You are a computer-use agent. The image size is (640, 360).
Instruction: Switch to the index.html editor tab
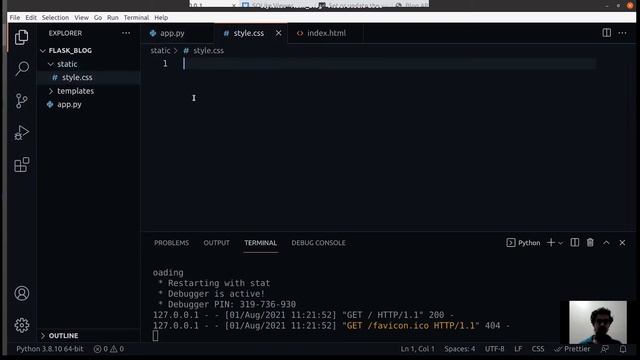[326, 33]
